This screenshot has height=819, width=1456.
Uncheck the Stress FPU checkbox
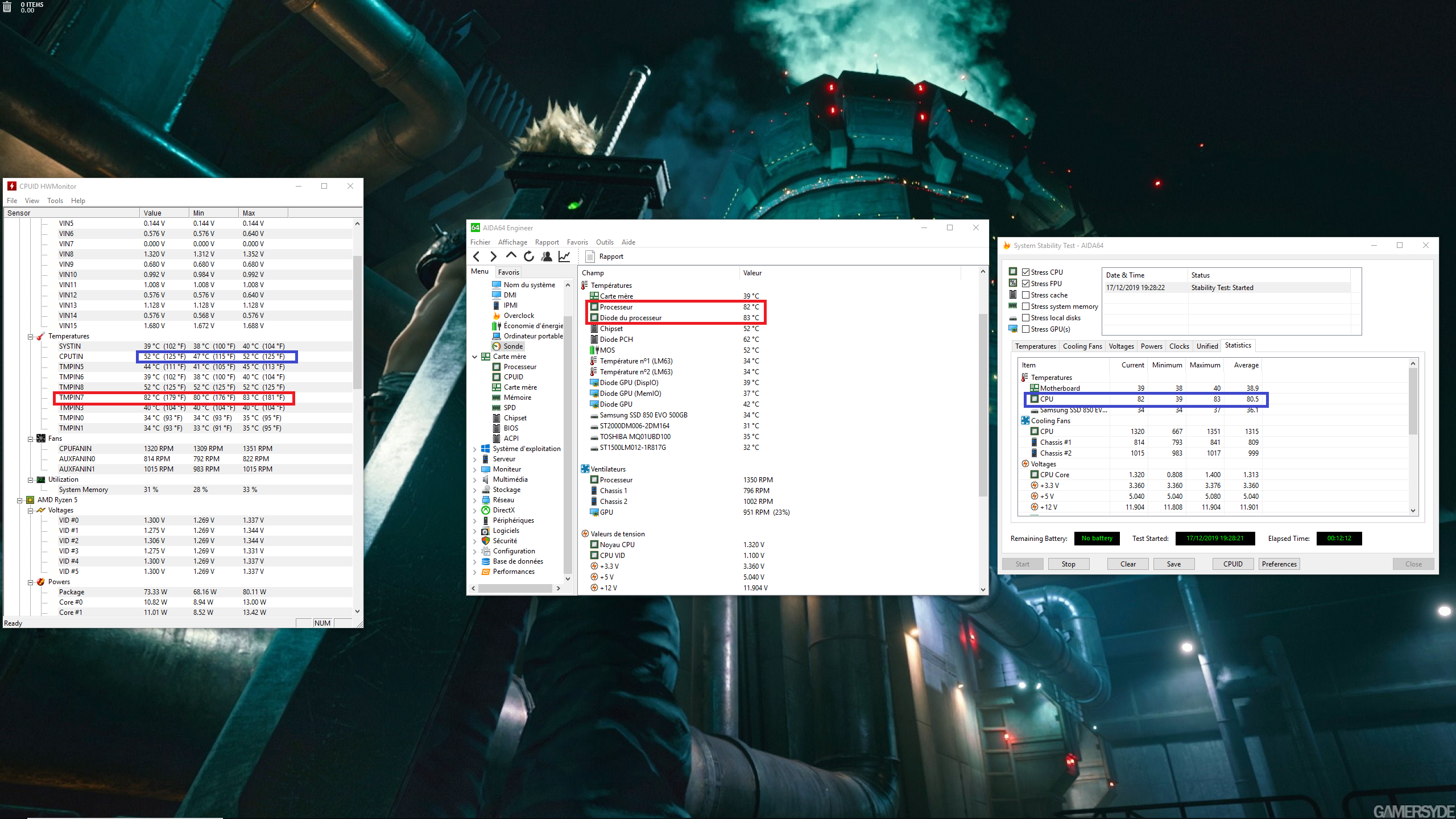(1026, 284)
